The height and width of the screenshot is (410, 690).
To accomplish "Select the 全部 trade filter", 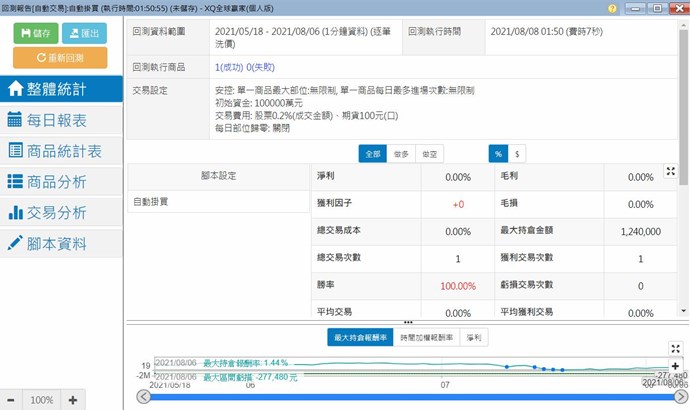I will [373, 154].
